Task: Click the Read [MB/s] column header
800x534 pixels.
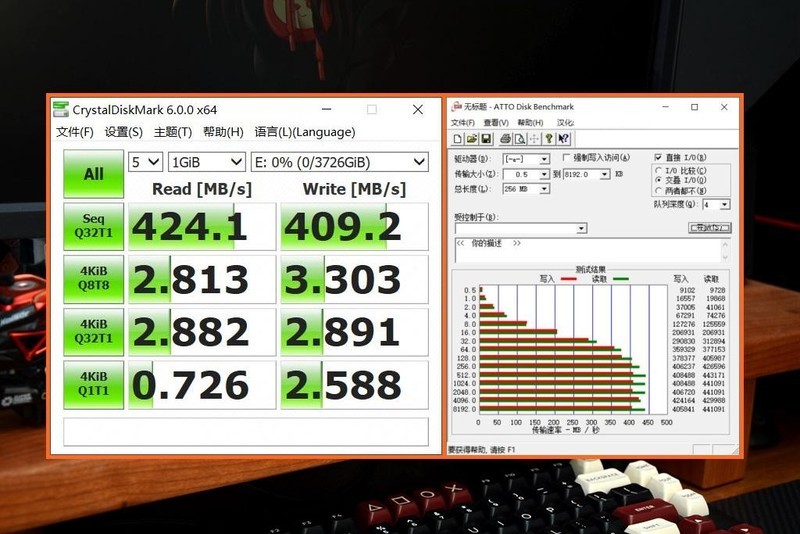Action: point(202,189)
